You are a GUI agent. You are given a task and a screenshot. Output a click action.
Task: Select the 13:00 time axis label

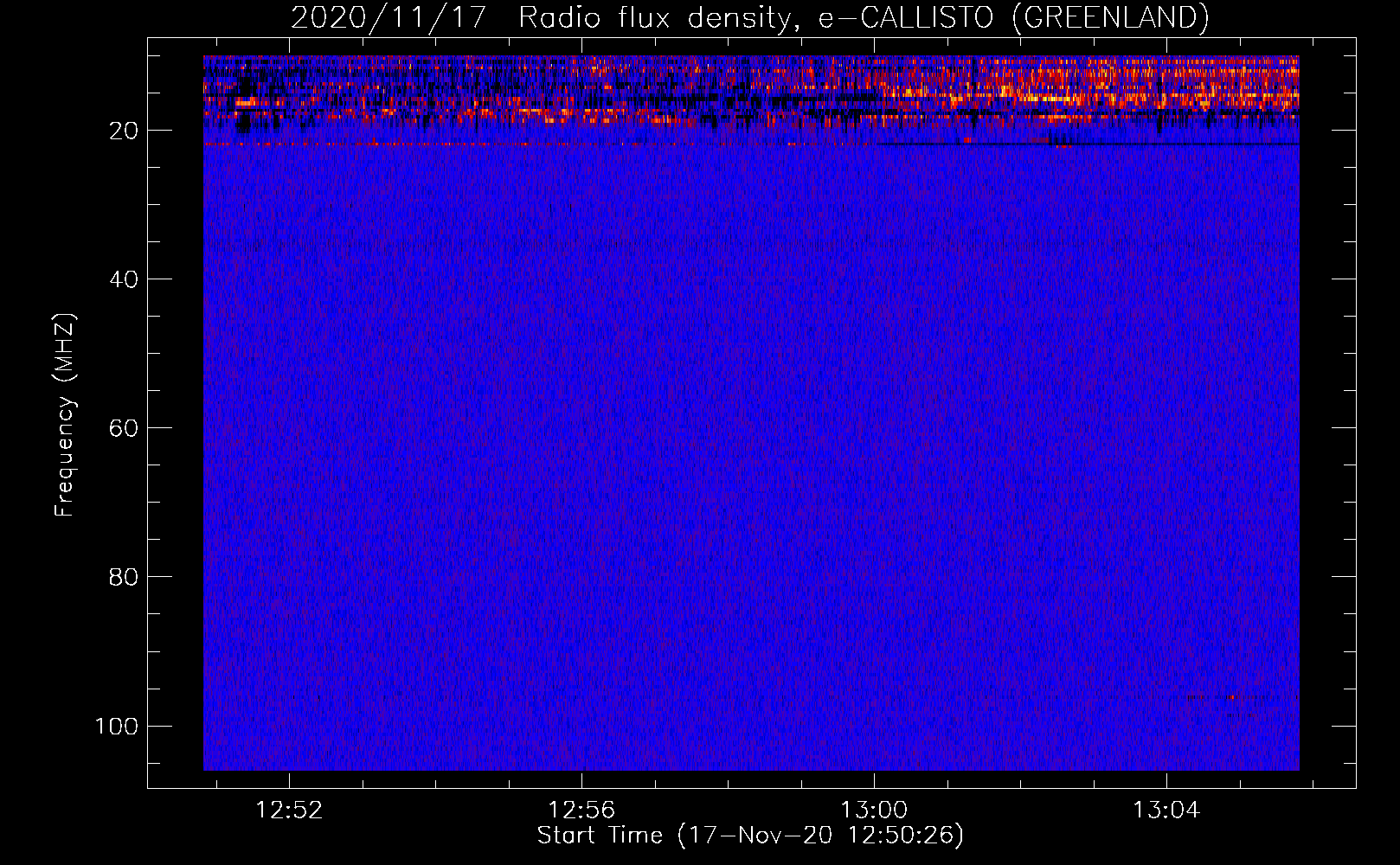[875, 811]
